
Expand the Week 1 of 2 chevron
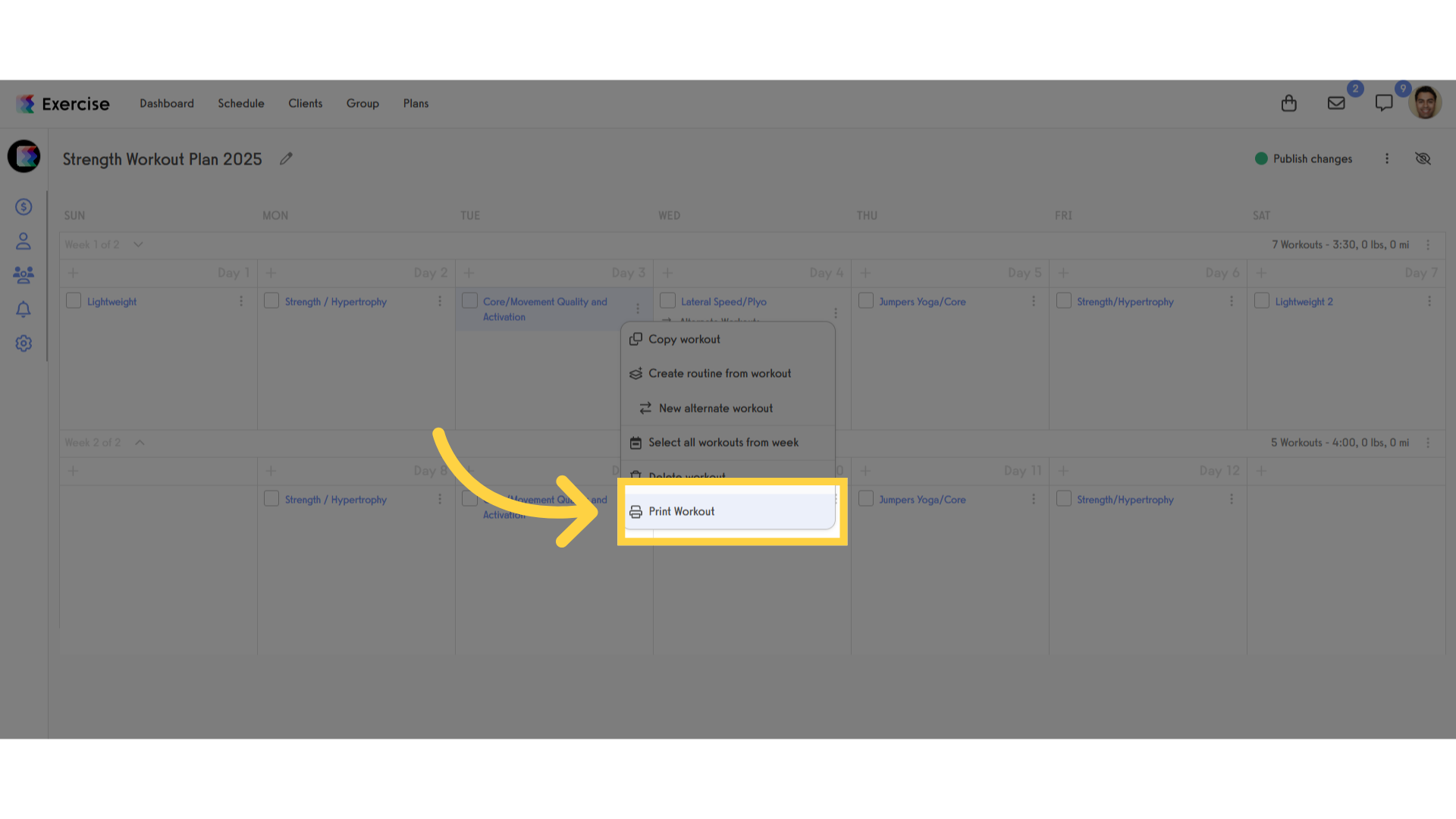point(138,245)
